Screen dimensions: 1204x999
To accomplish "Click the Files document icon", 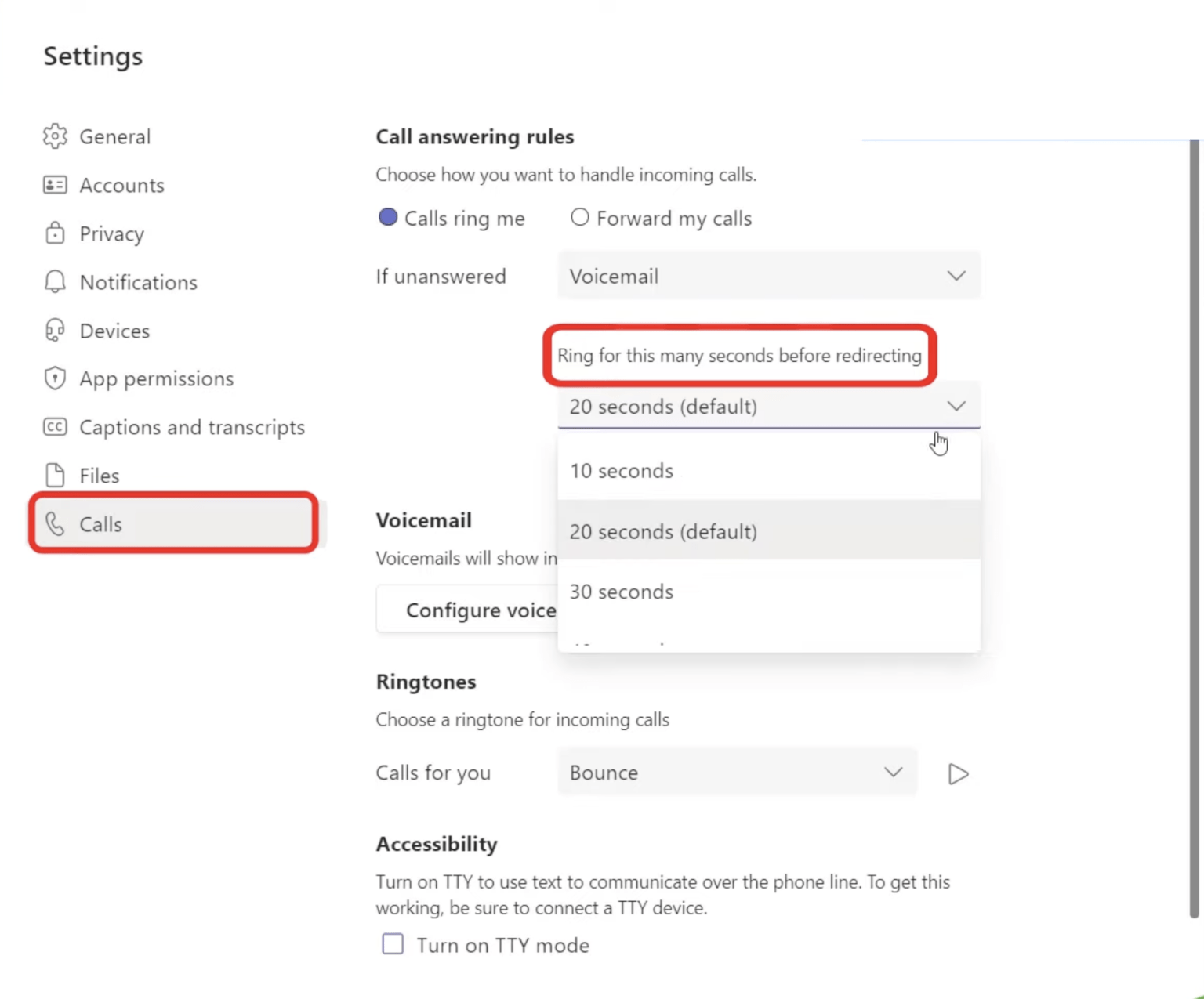I will pos(55,475).
